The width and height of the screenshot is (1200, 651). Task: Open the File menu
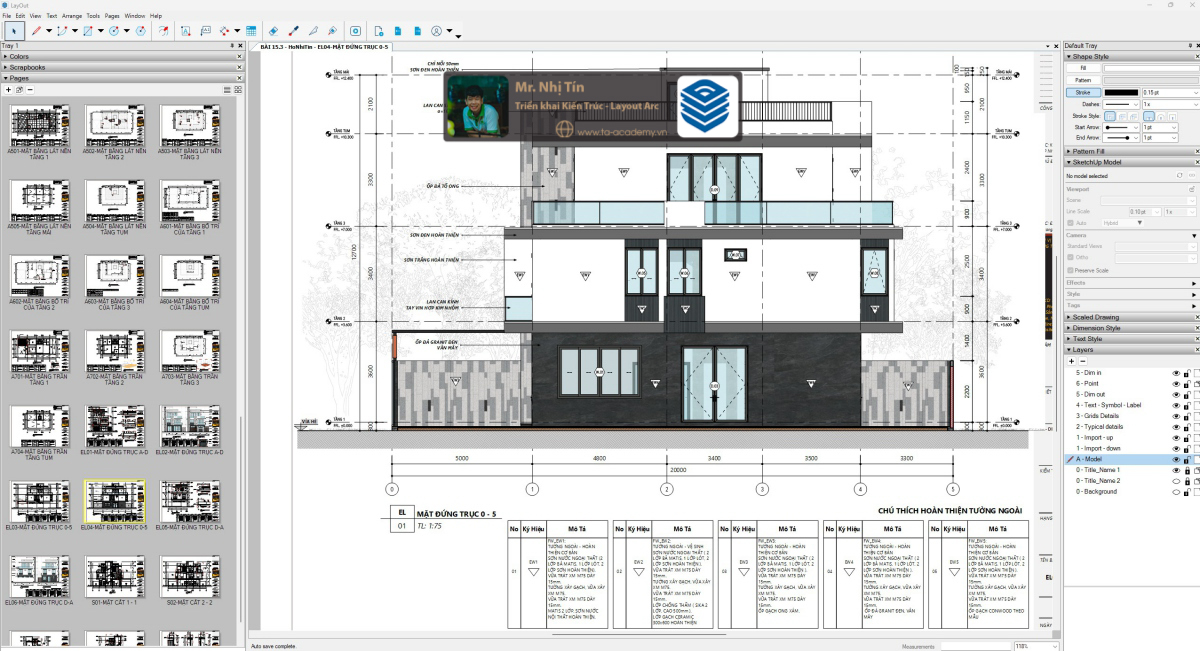pos(6,16)
